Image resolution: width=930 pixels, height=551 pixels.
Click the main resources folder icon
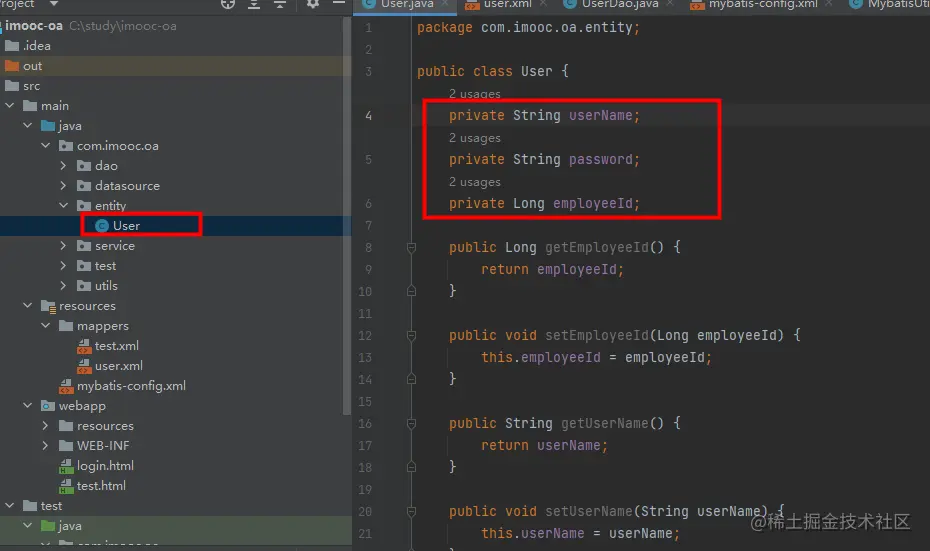48,306
